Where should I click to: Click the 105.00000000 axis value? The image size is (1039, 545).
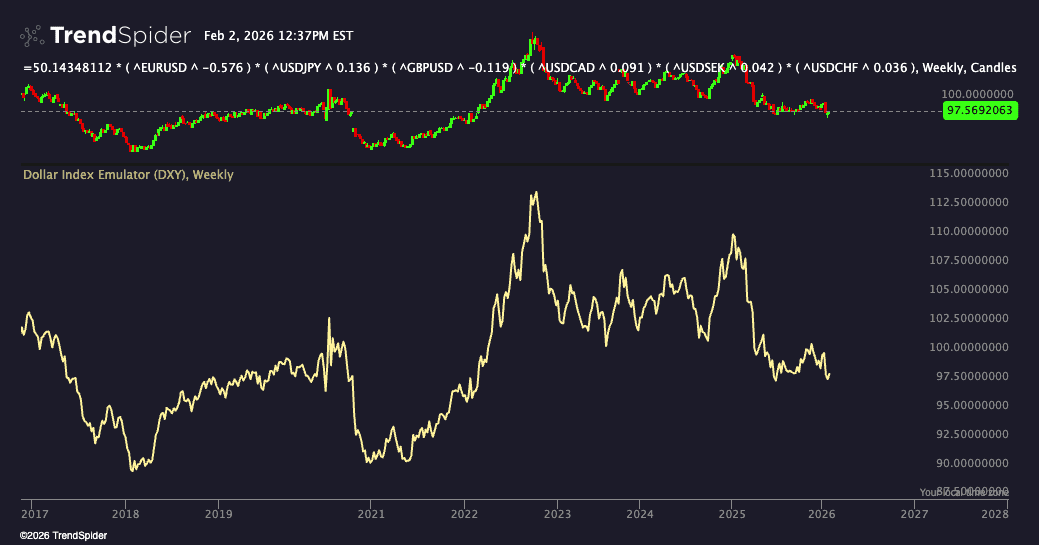969,289
